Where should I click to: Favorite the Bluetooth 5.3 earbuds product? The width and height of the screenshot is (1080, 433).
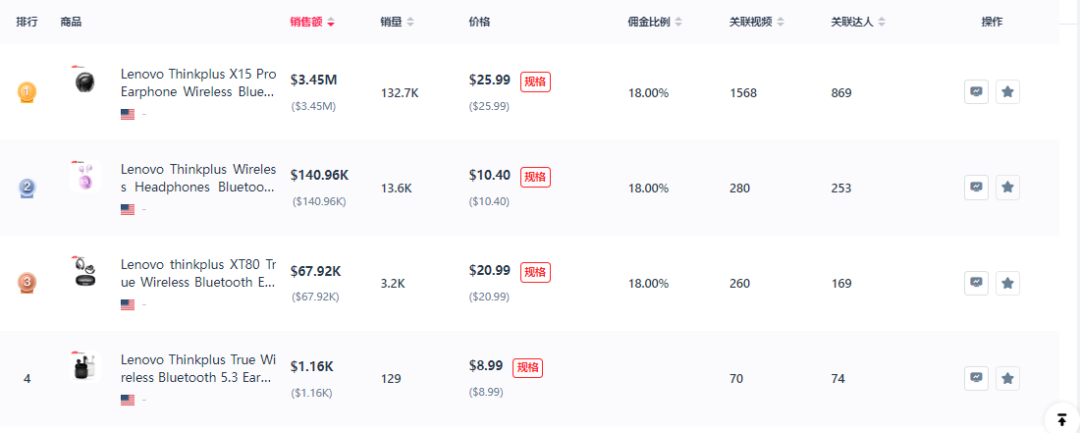point(1008,378)
